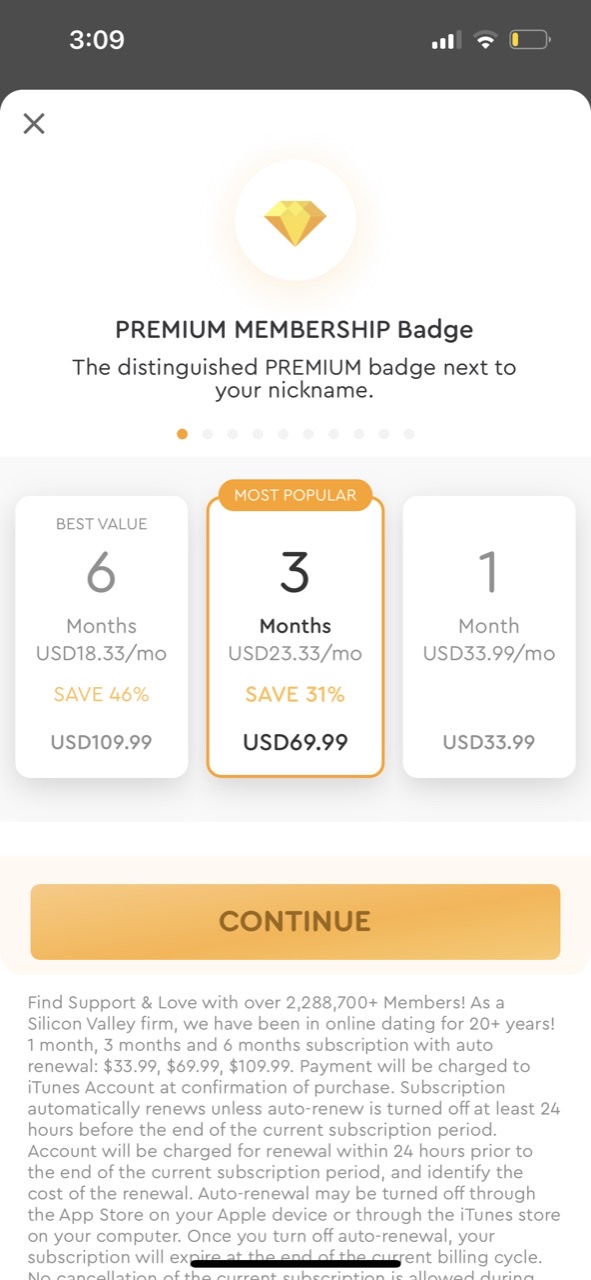Select the 1 Month plan
Image resolution: width=591 pixels, height=1280 pixels.
click(489, 637)
